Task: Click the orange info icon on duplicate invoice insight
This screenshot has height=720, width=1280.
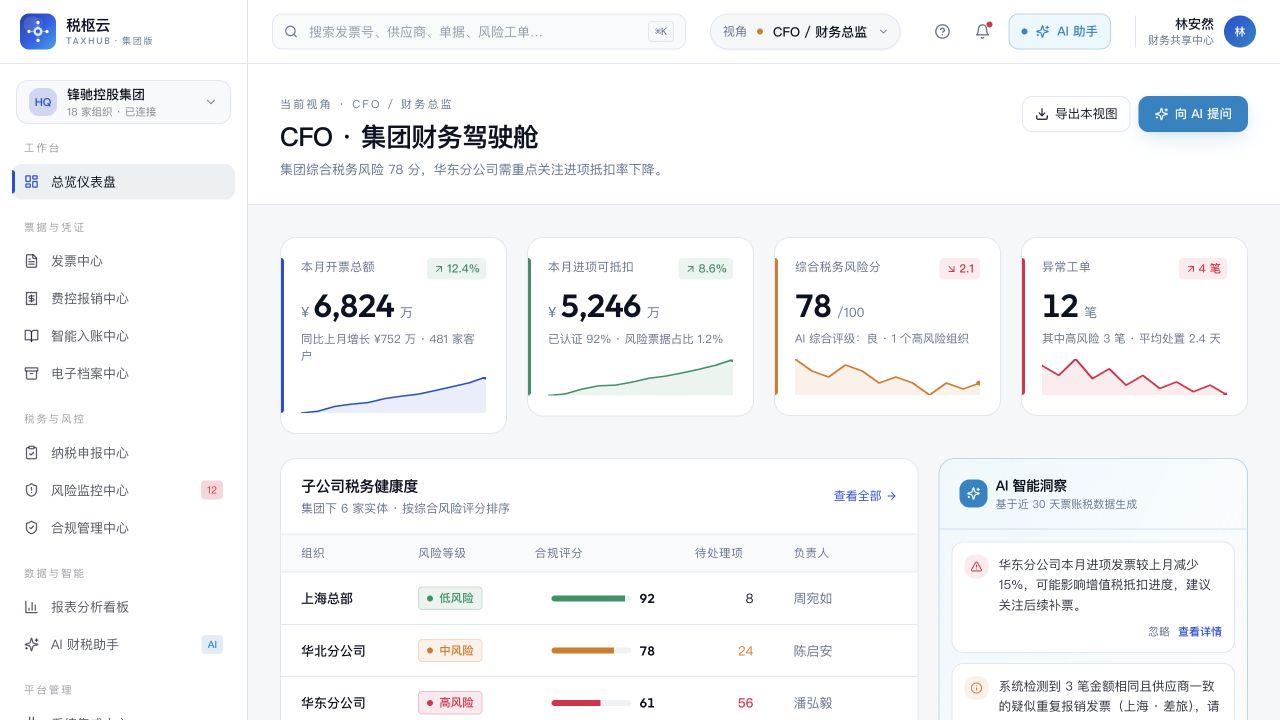Action: click(x=976, y=687)
